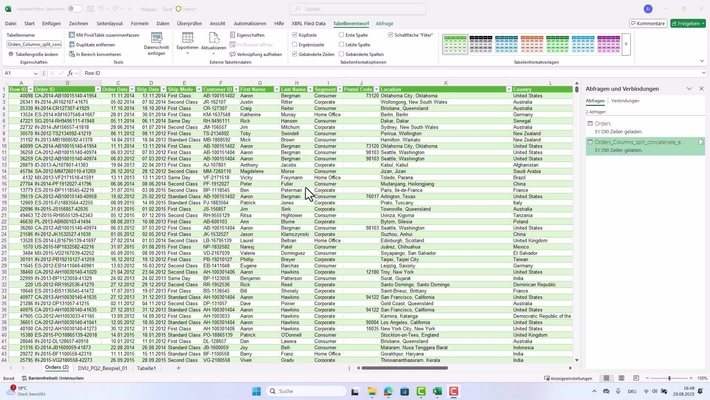710x400 pixels.
Task: Open Eigenschaften of external table data
Action: [247, 35]
